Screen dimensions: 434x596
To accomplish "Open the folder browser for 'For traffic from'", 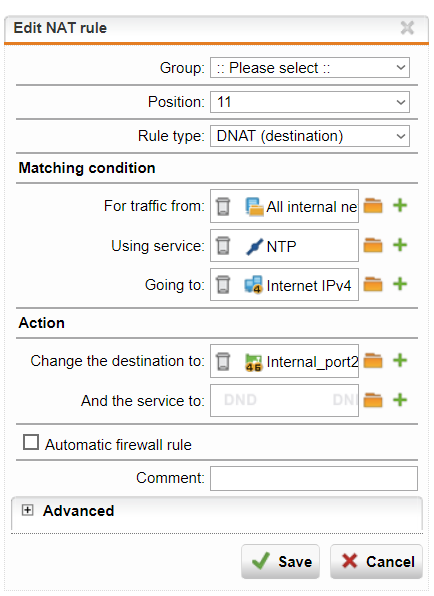I will click(373, 206).
